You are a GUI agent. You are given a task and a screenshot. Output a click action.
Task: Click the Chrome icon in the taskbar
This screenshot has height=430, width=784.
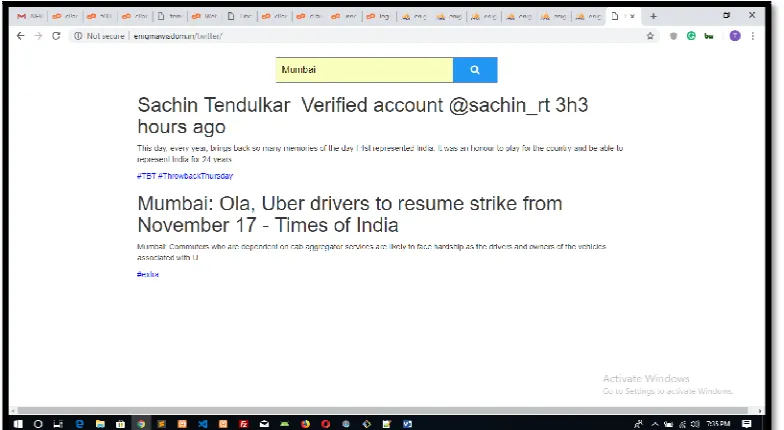(141, 424)
